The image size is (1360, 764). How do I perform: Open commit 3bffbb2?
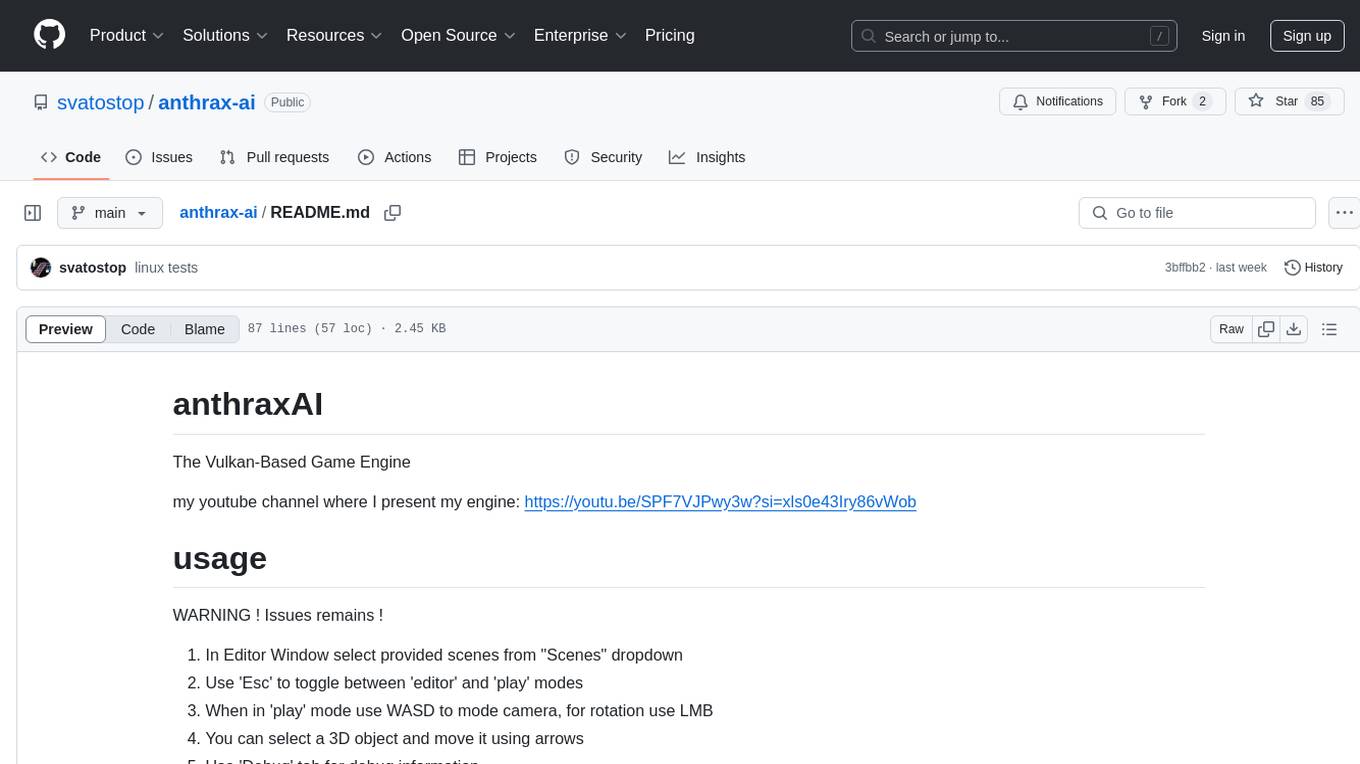click(x=1185, y=268)
